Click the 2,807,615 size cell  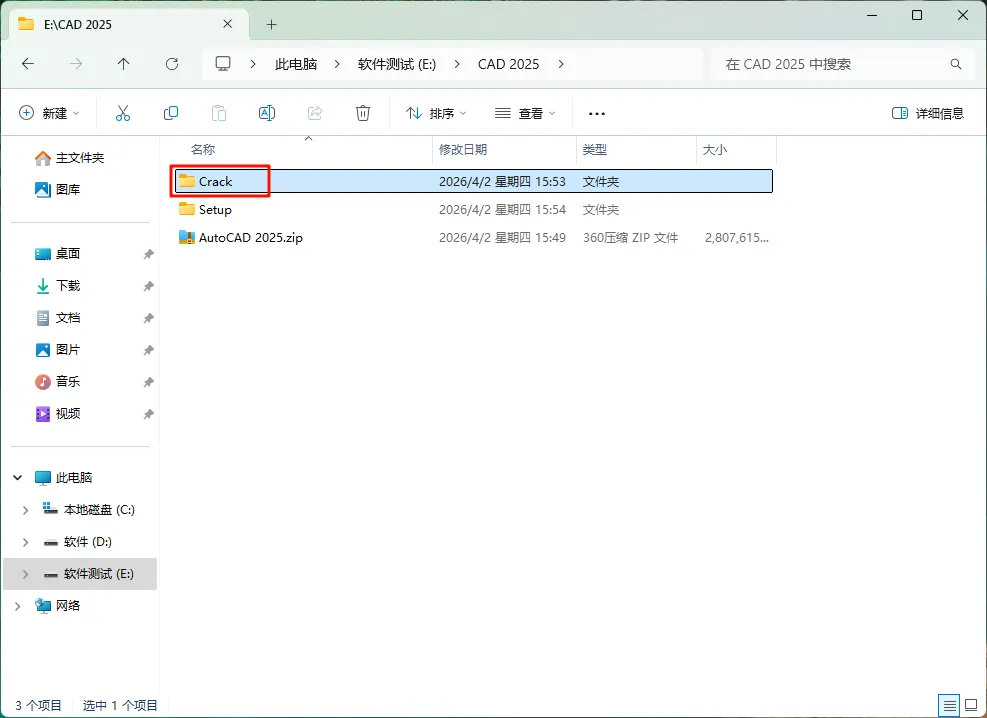pos(736,237)
